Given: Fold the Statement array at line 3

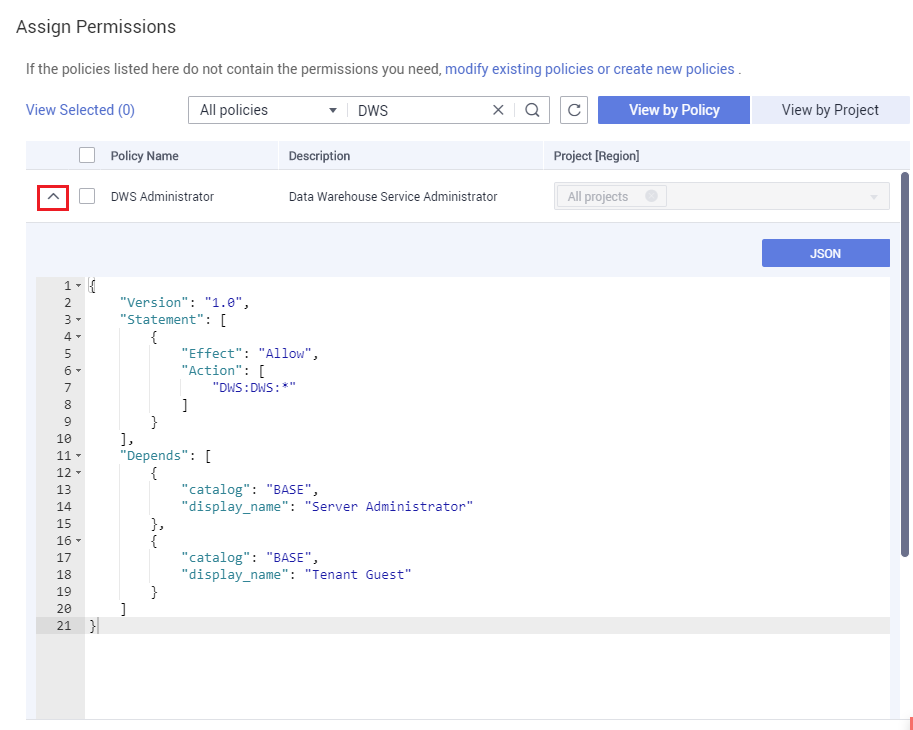Looking at the screenshot, I should pyautogui.click(x=79, y=320).
